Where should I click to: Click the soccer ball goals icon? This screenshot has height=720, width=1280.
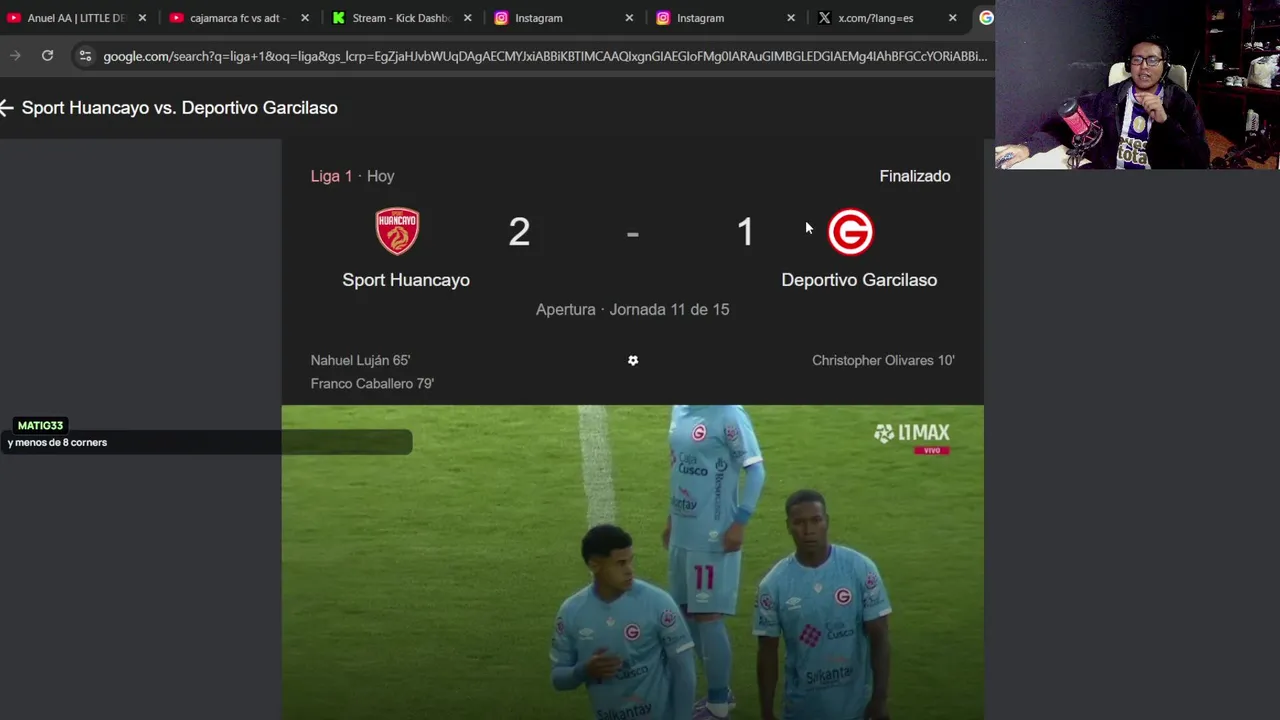(633, 360)
